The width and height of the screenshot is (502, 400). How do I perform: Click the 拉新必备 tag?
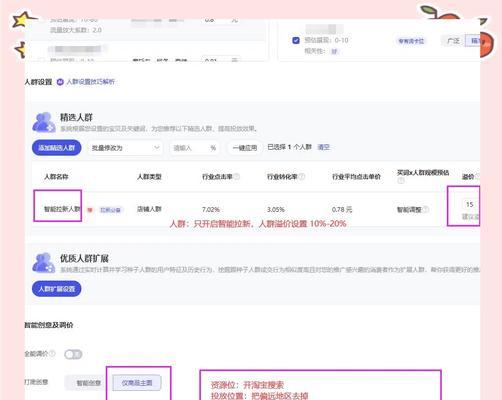click(x=110, y=210)
